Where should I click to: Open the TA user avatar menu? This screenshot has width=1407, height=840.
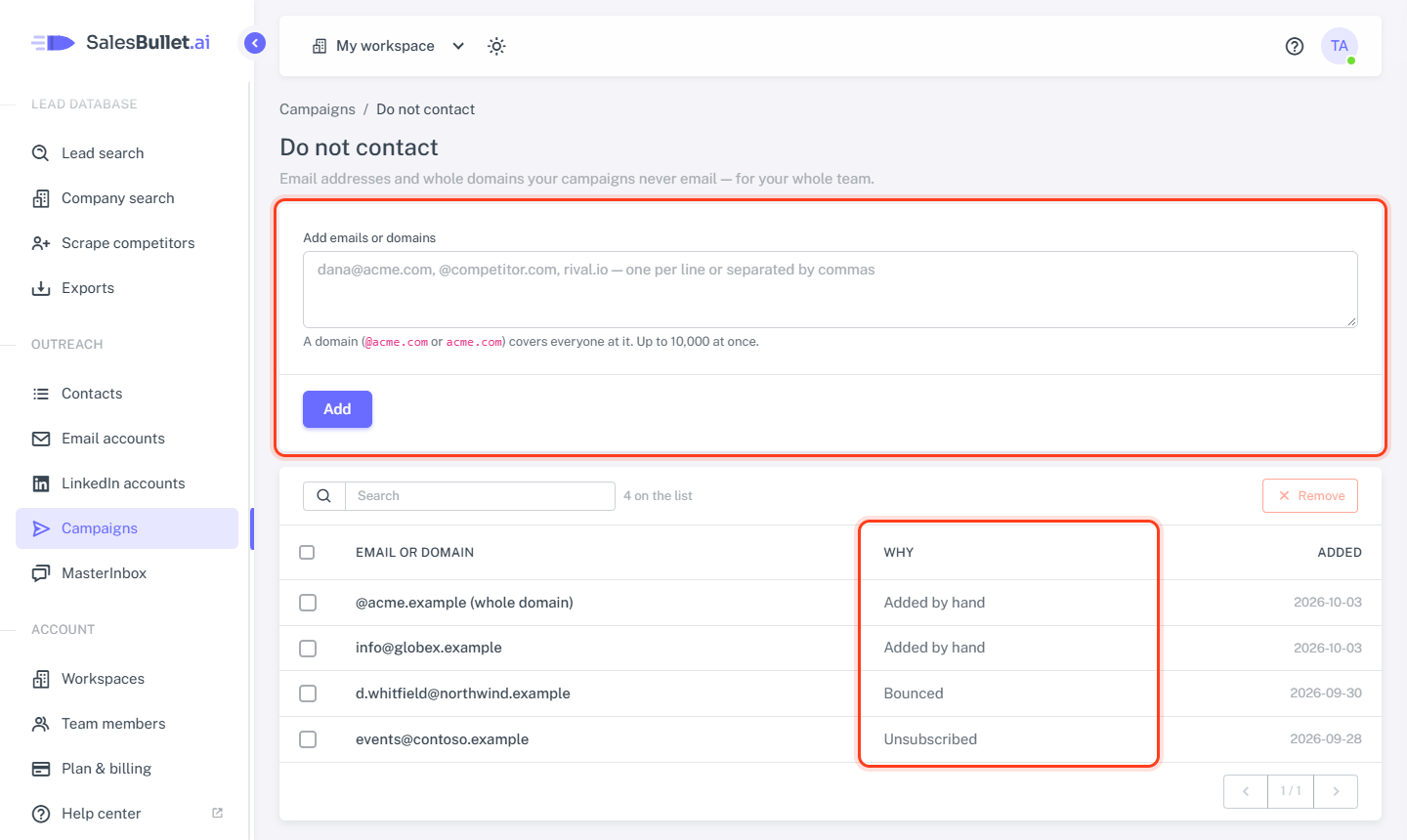coord(1340,46)
